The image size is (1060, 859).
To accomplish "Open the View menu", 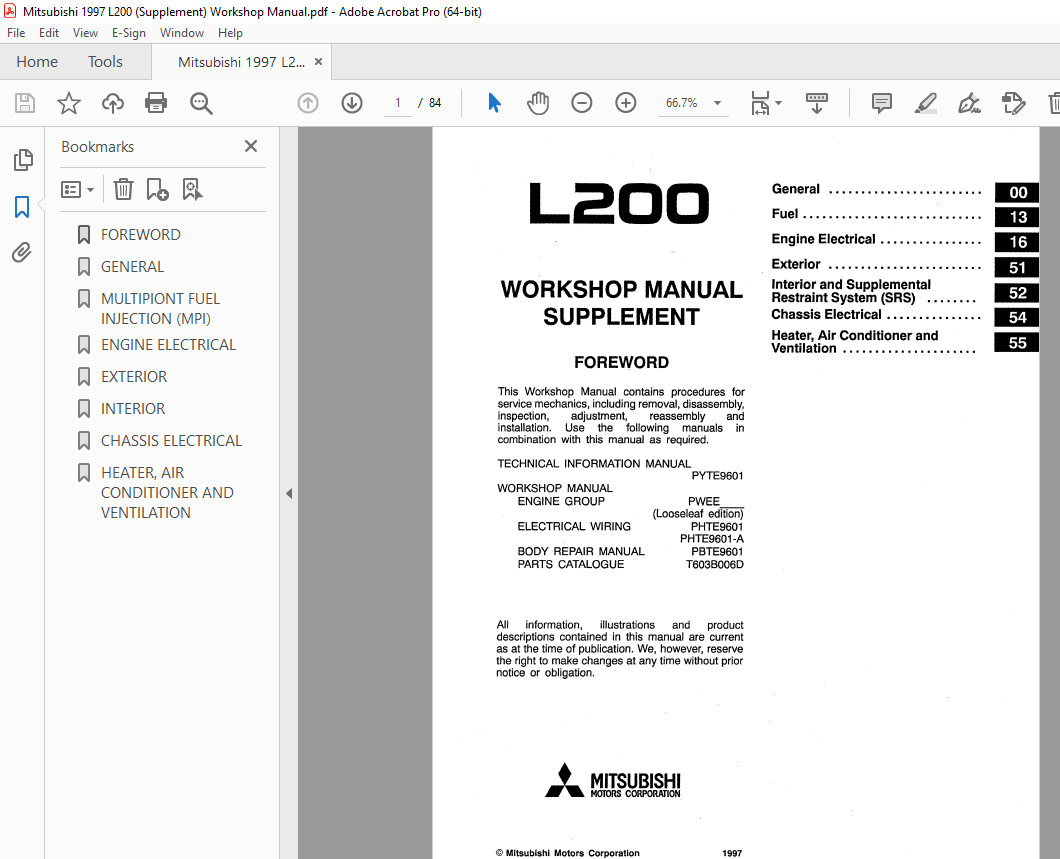I will pyautogui.click(x=85, y=32).
